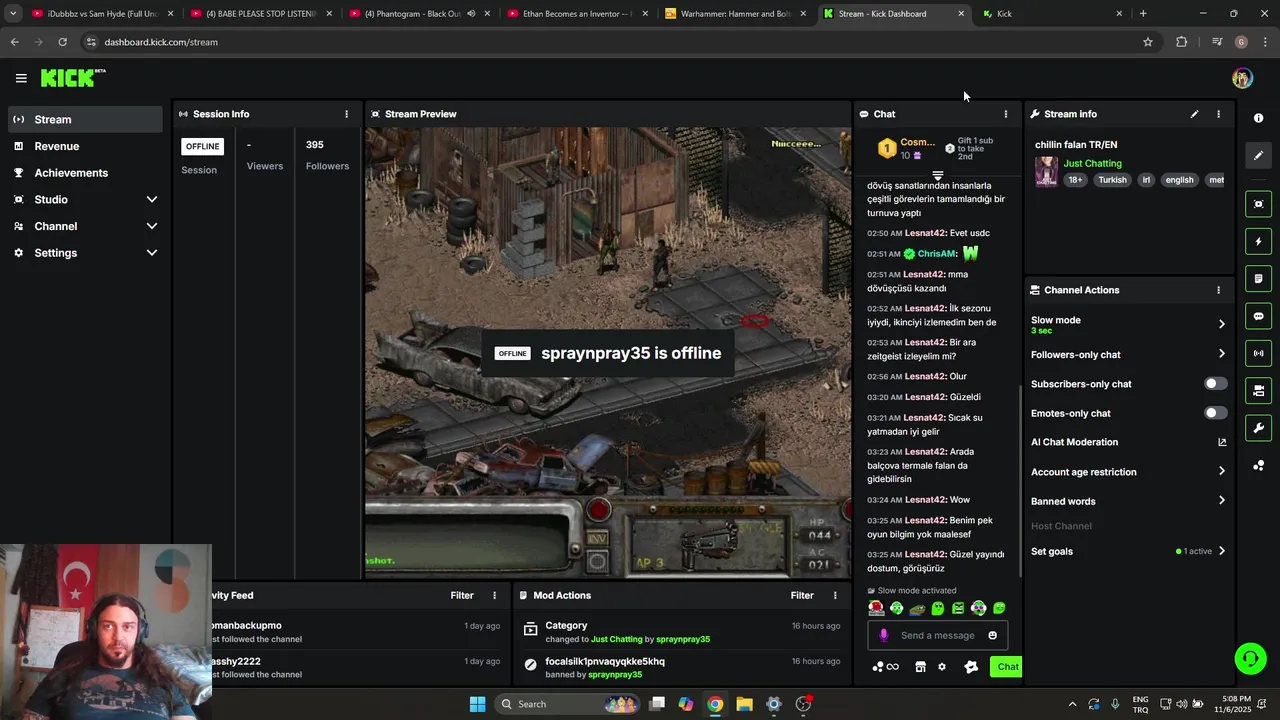This screenshot has height=720, width=1280.
Task: Open Revenue in the sidebar
Action: point(85,146)
